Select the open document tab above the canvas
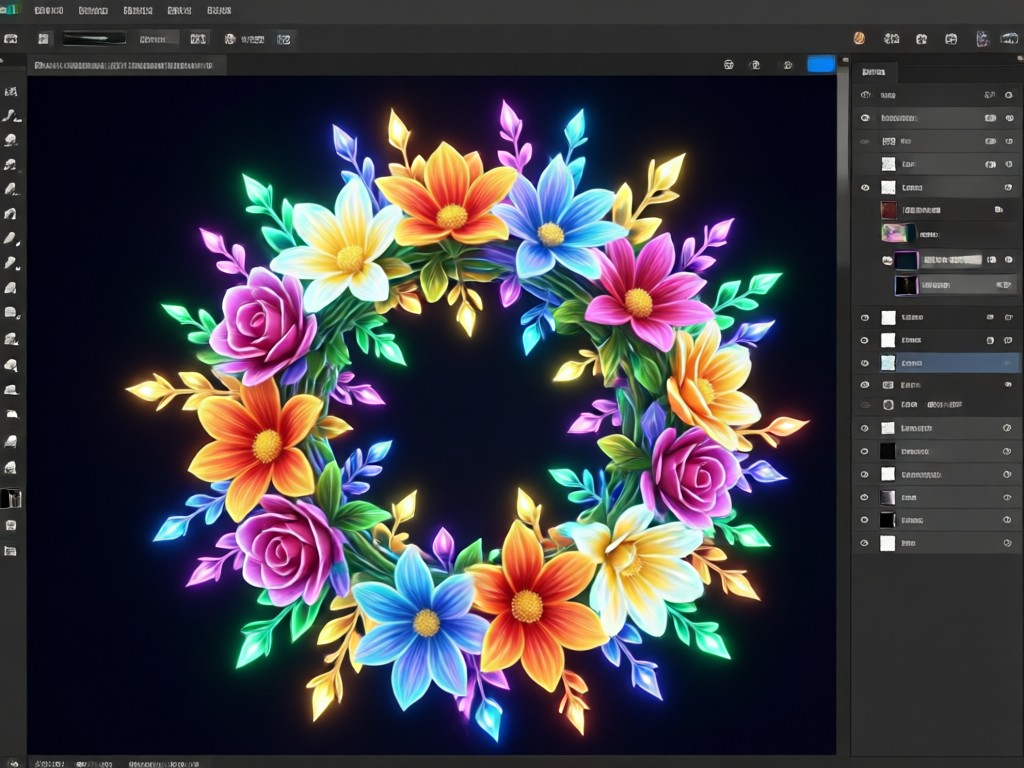The width and height of the screenshot is (1024, 768). (x=125, y=65)
